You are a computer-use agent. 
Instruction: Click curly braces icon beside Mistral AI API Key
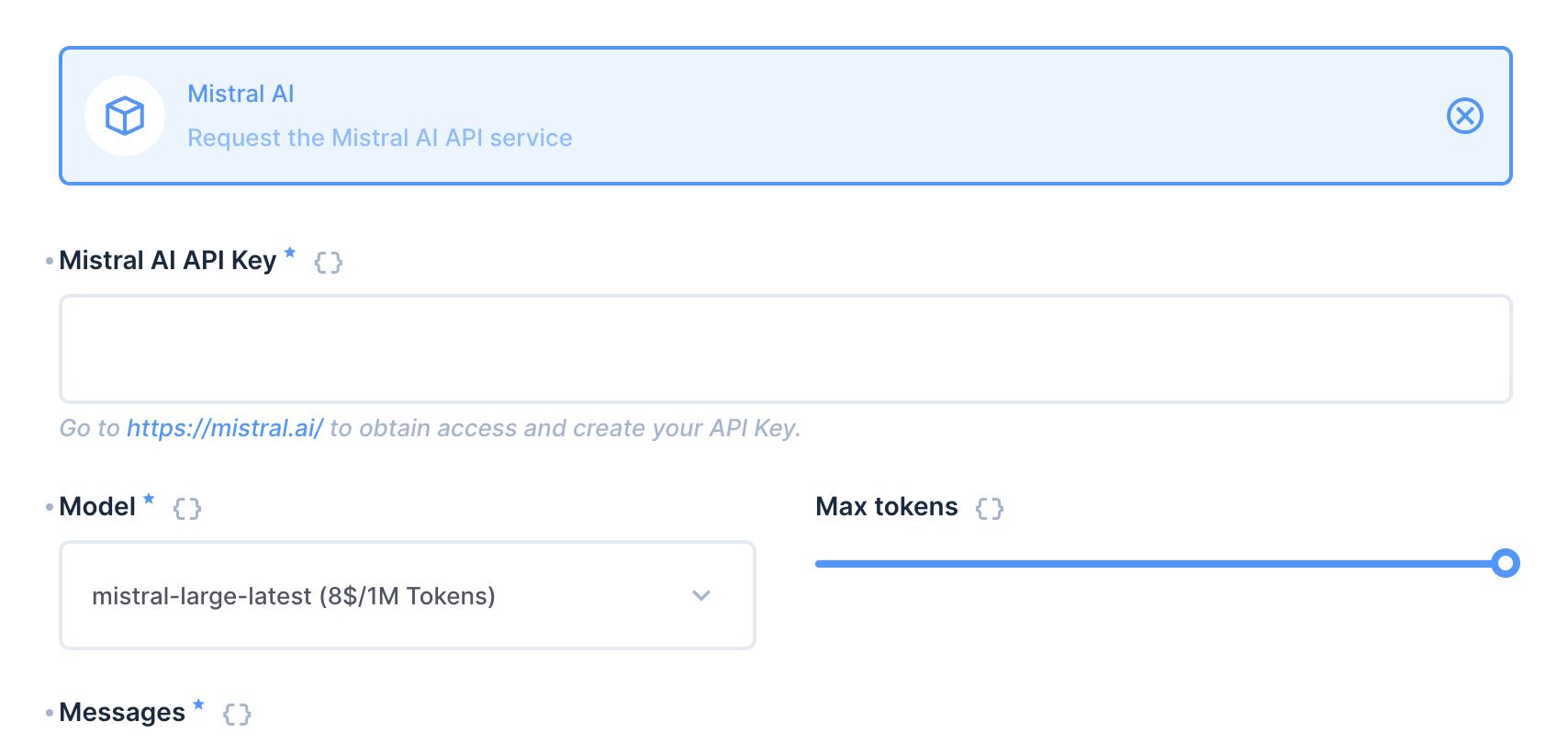tap(328, 263)
